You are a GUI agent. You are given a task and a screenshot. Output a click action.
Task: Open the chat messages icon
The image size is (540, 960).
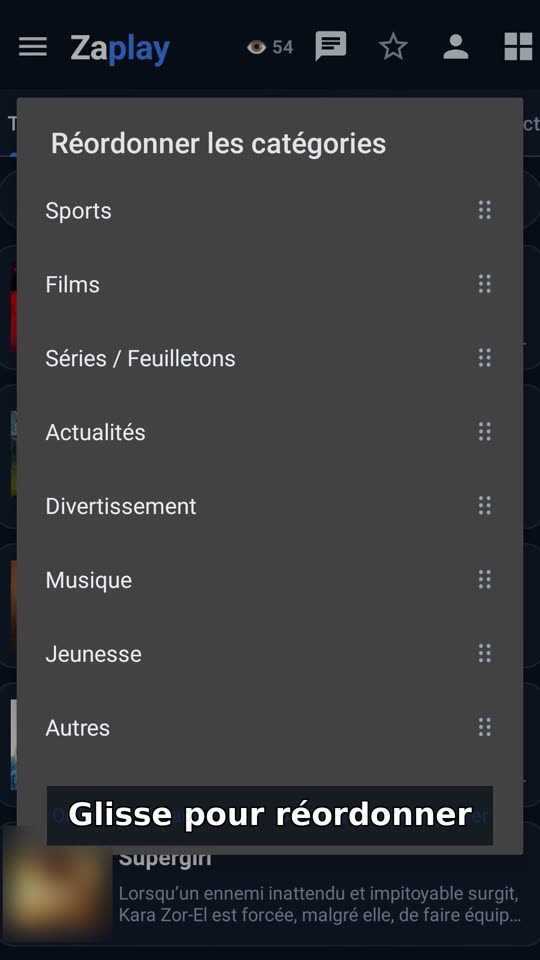(331, 47)
